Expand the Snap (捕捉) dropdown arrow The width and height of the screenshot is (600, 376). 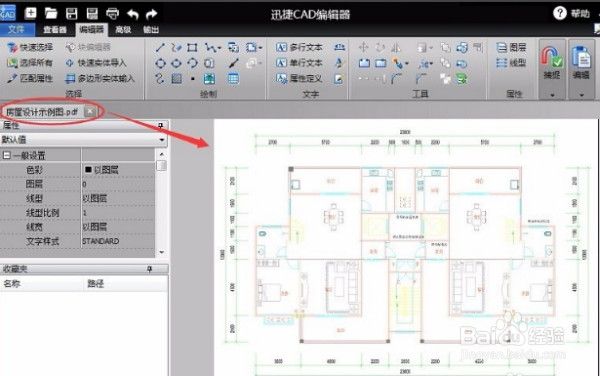(x=552, y=94)
